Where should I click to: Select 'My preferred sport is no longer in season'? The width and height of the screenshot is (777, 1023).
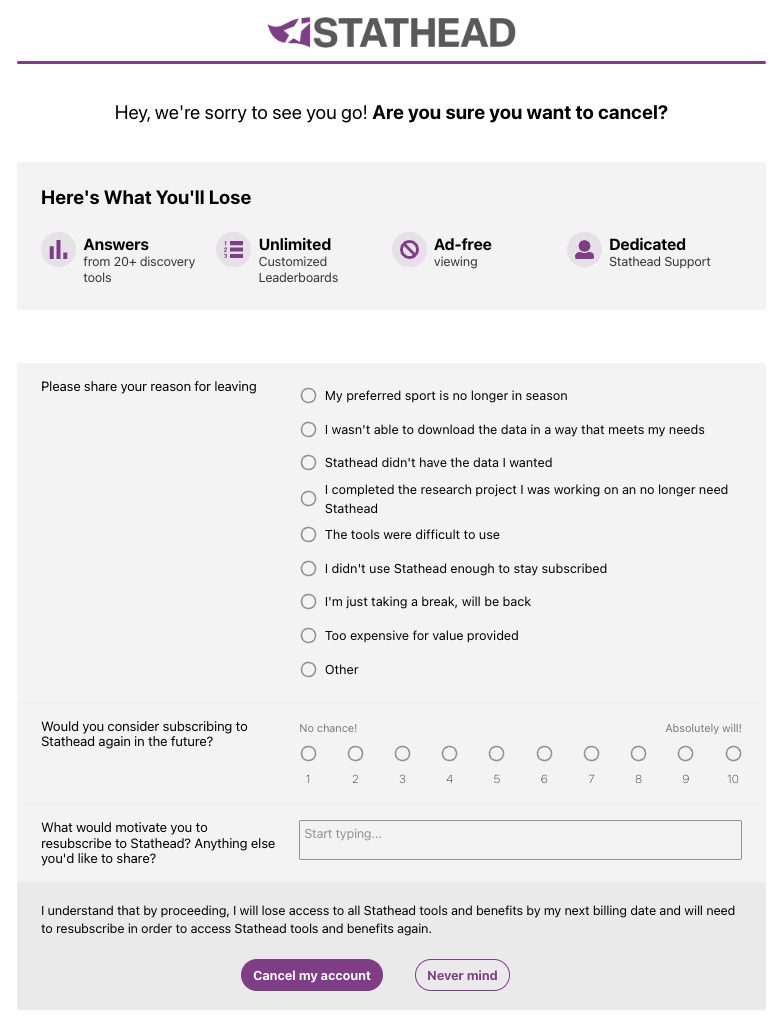(309, 396)
